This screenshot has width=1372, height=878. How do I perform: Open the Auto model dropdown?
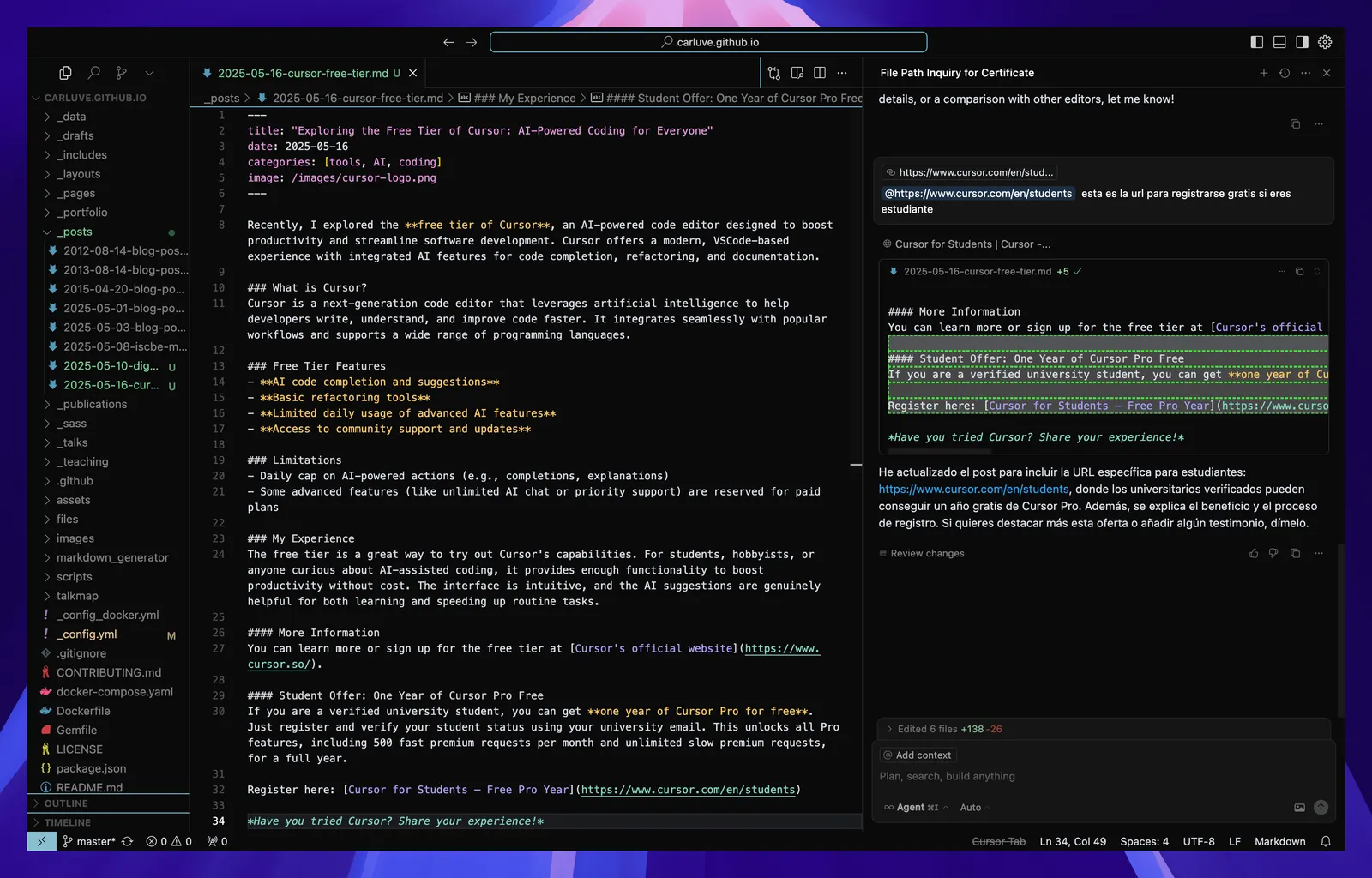(x=975, y=808)
